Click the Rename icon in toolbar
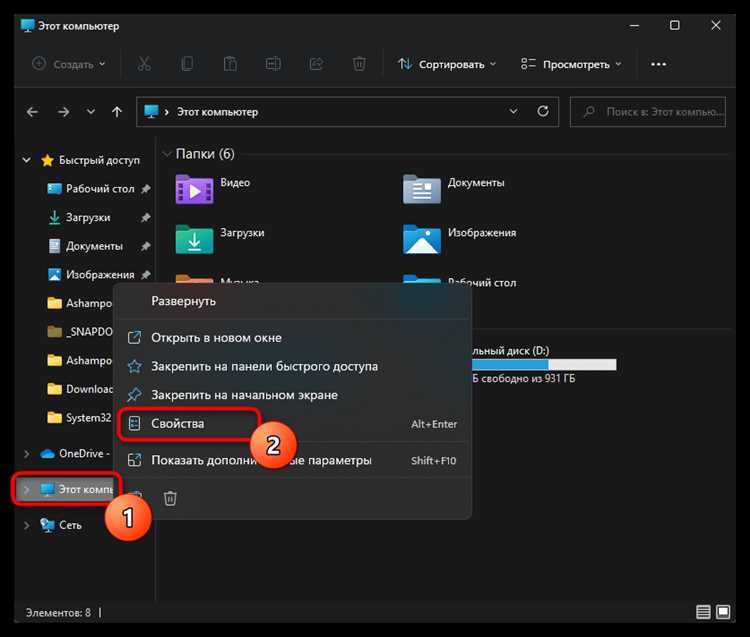The width and height of the screenshot is (750, 637). [x=273, y=64]
